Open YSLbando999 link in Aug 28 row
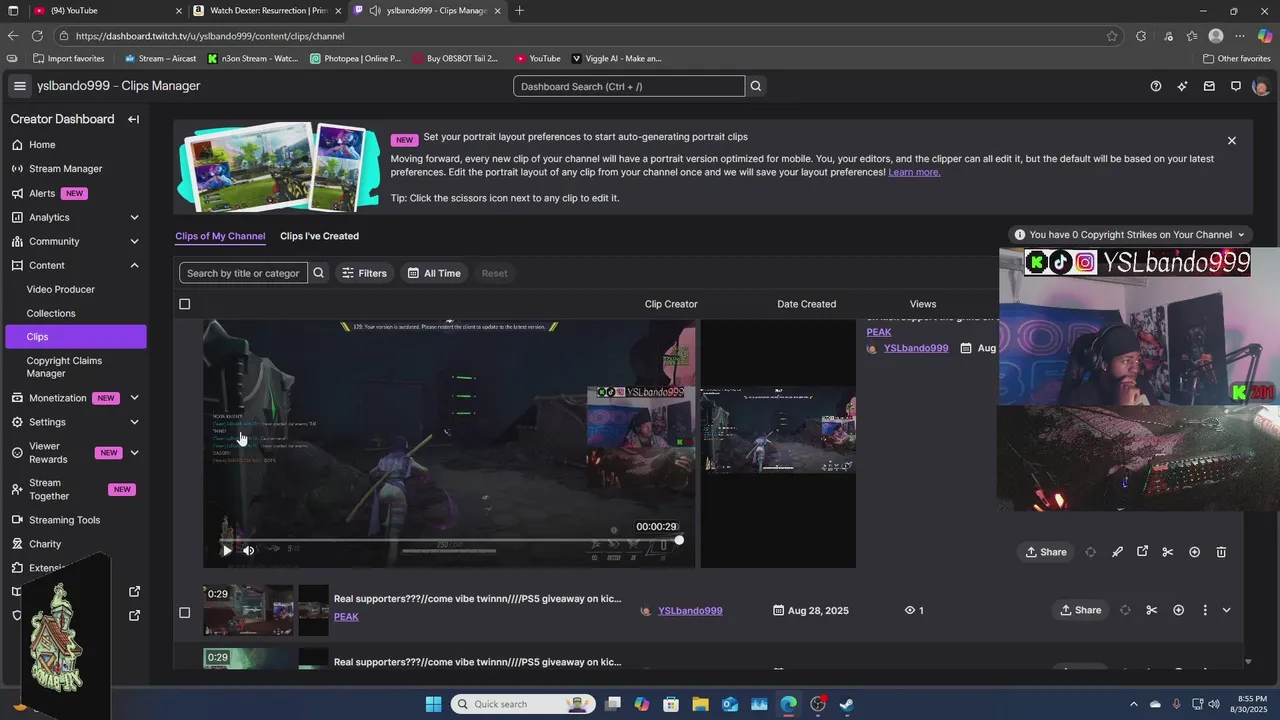1280x720 pixels. pos(690,611)
